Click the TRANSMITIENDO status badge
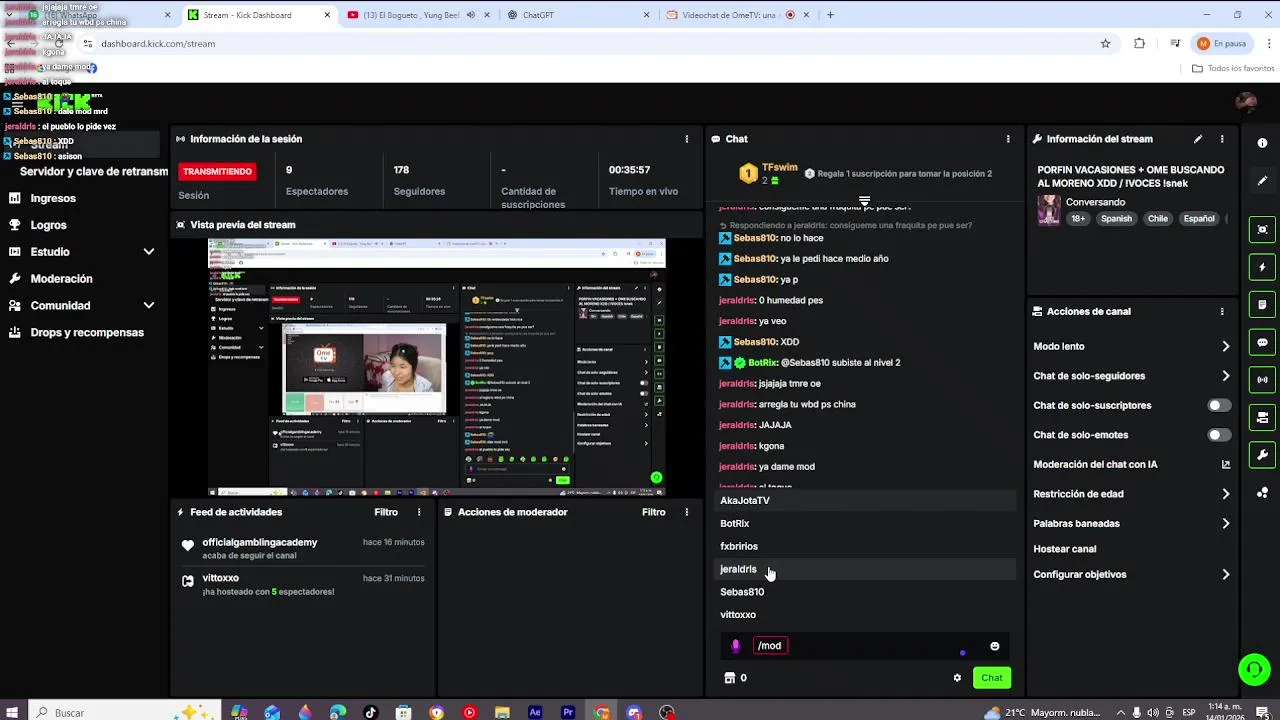This screenshot has height=720, width=1280. click(217, 171)
